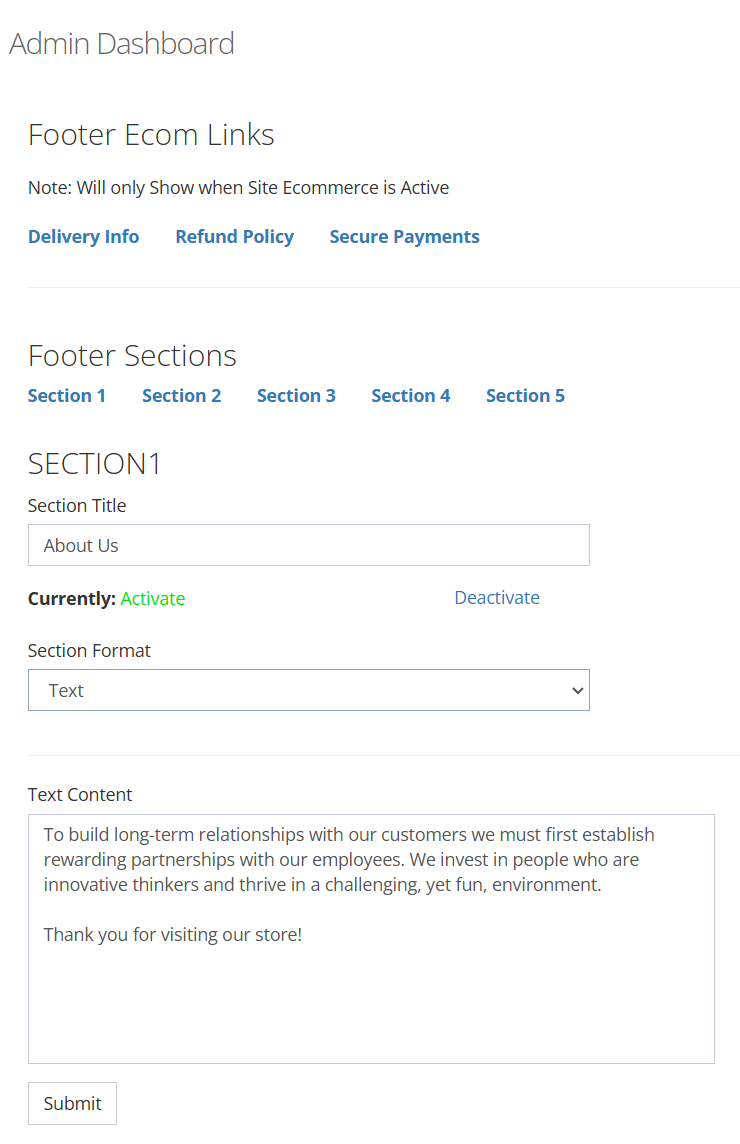The height and width of the screenshot is (1144, 740).
Task: Click the Section Format label
Action: coord(89,651)
